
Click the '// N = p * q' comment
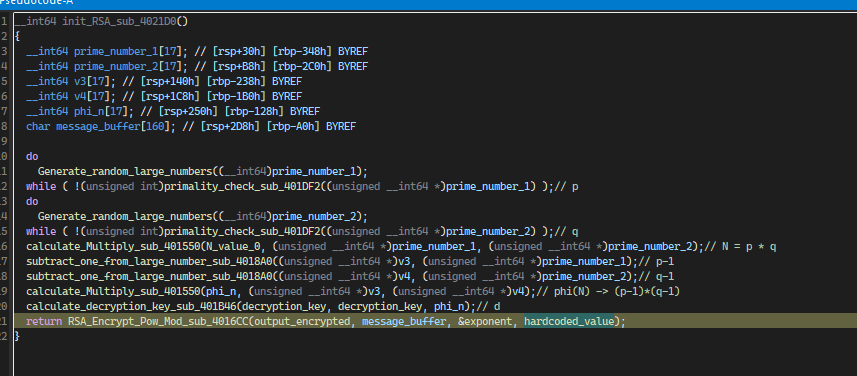(741, 246)
